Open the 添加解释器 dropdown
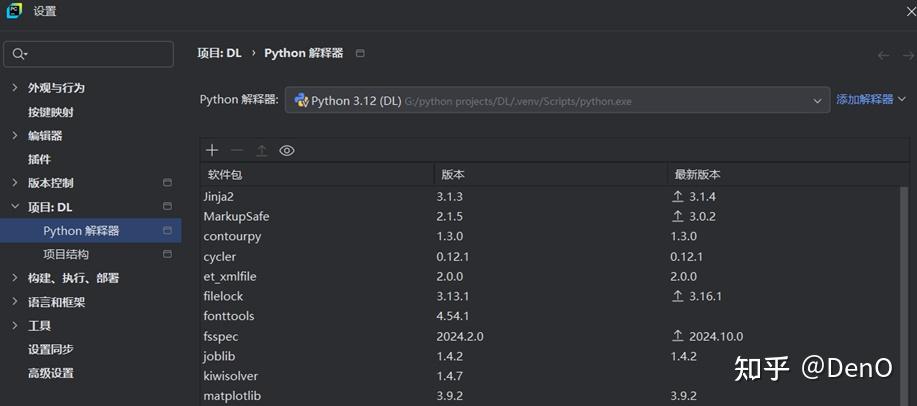Image resolution: width=917 pixels, height=406 pixels. coord(871,99)
